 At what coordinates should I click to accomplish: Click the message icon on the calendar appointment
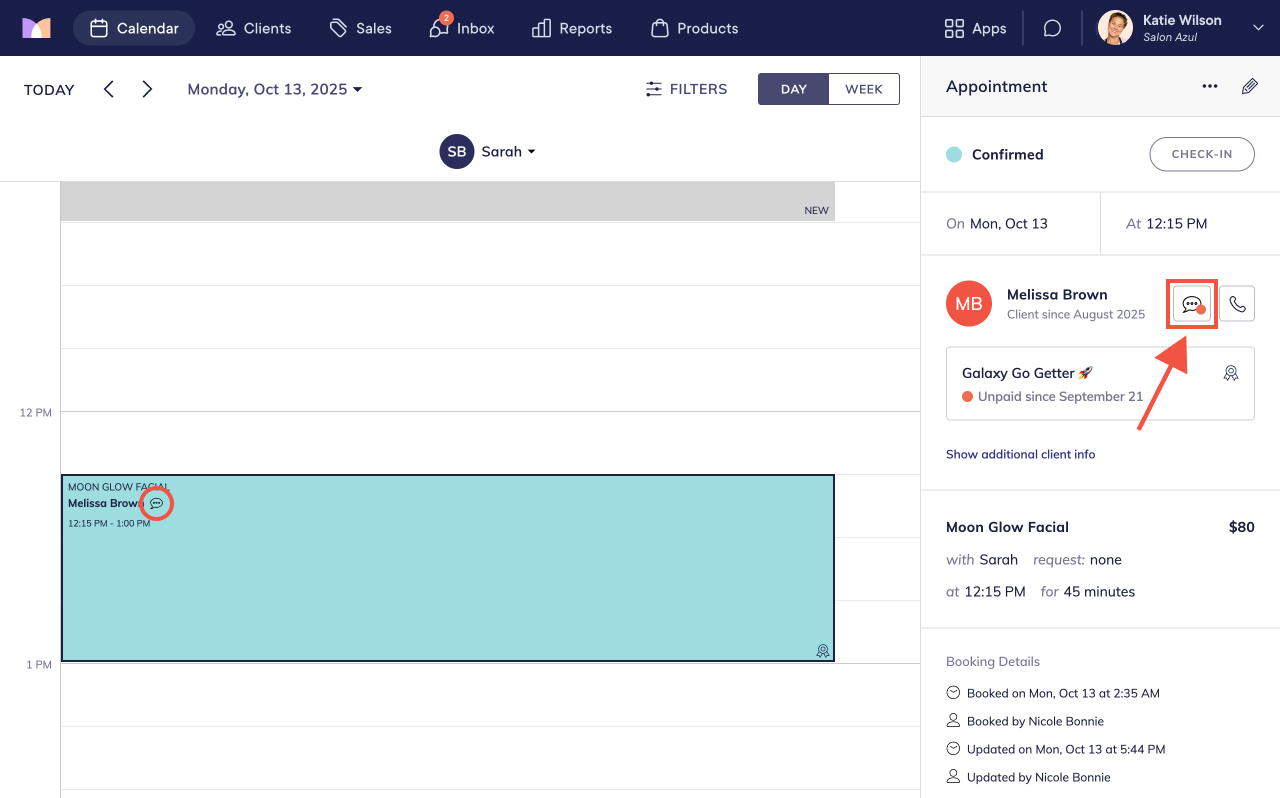coord(156,503)
